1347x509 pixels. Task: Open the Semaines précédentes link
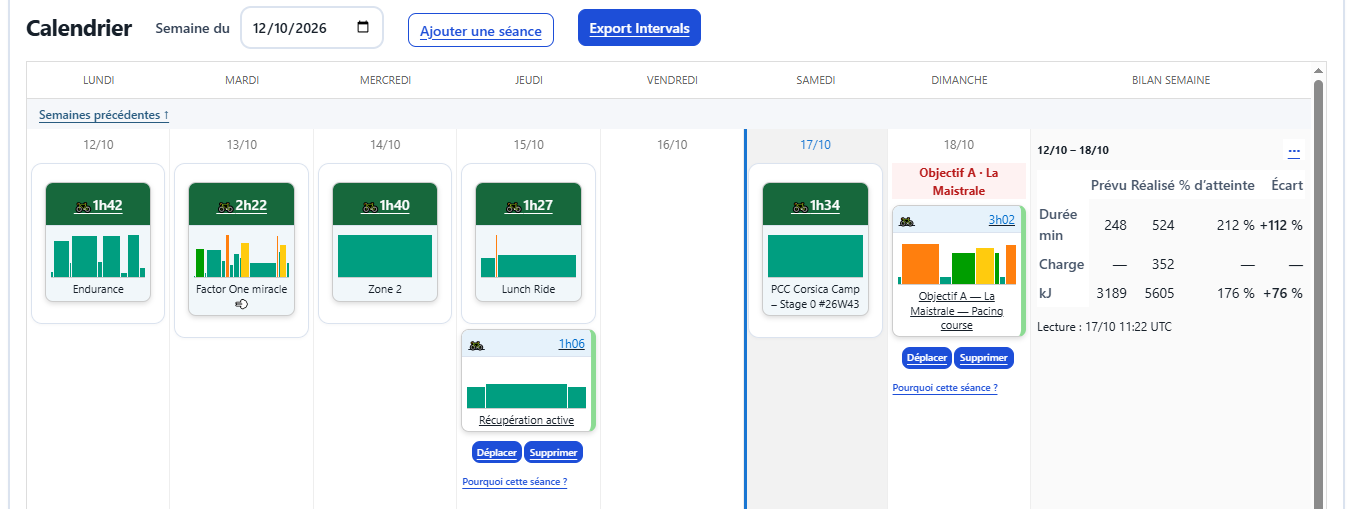(104, 115)
